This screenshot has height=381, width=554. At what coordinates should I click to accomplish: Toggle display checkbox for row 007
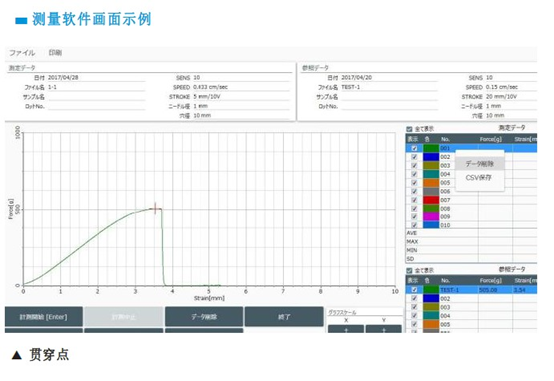click(414, 200)
